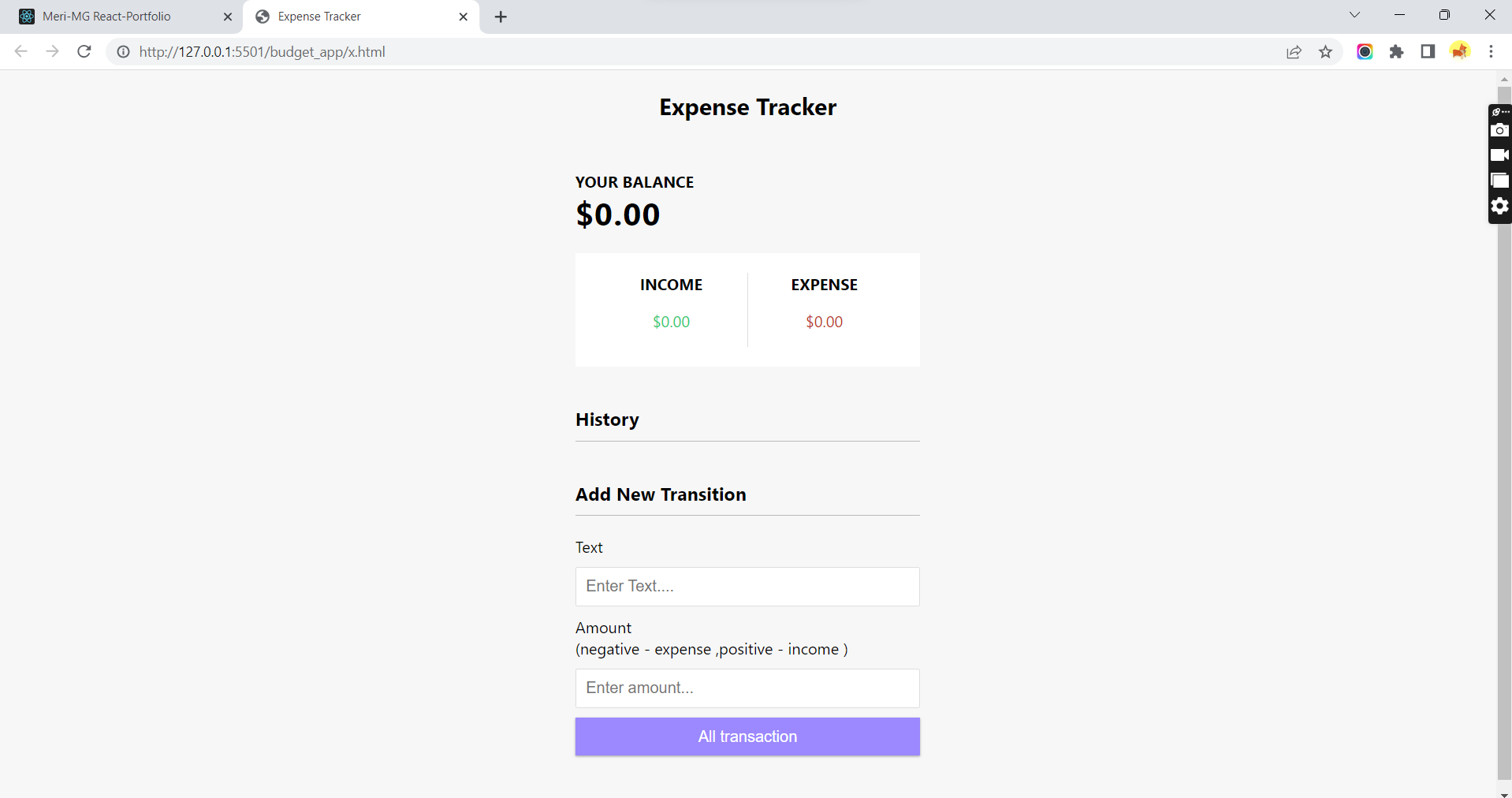This screenshot has height=798, width=1512.
Task: Click the colorful camera extension icon
Action: point(1365,52)
